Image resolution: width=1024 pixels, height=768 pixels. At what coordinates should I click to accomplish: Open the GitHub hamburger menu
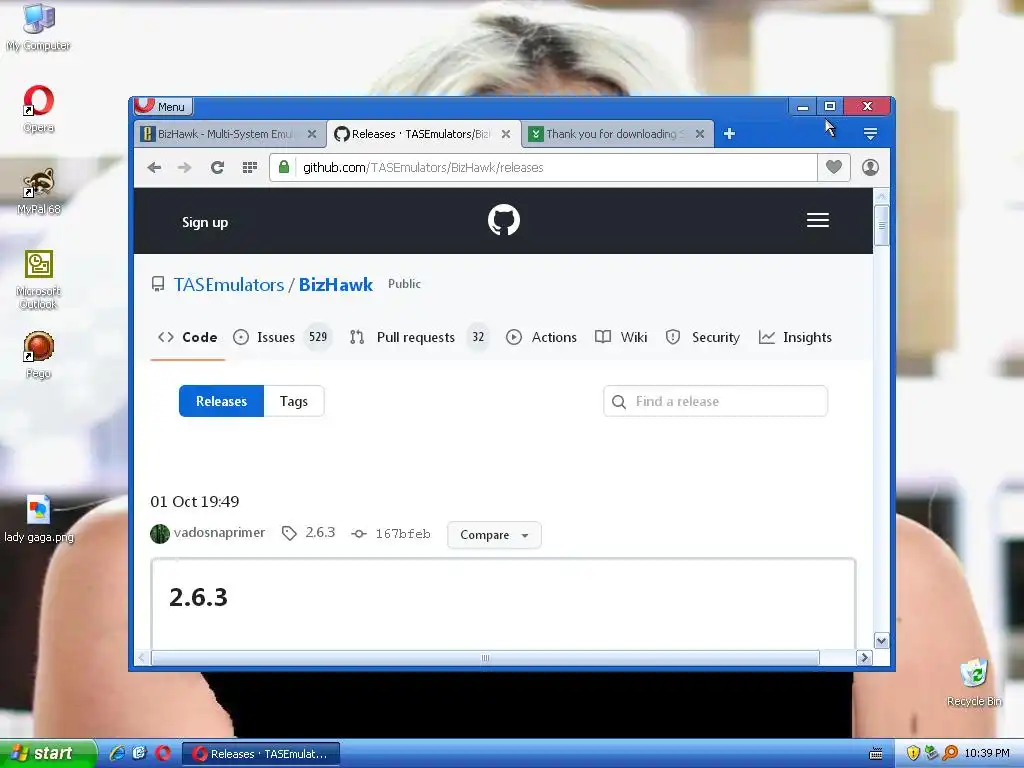click(x=818, y=220)
